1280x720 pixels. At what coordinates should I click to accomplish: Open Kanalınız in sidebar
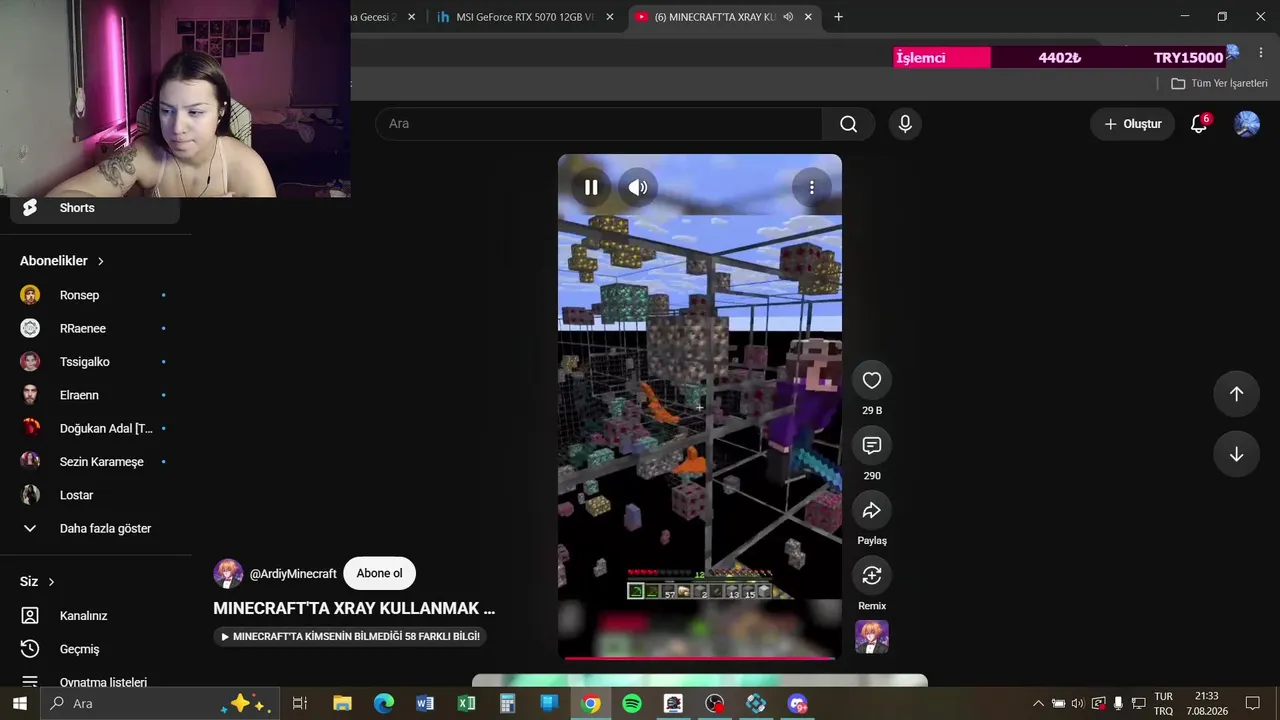pyautogui.click(x=95, y=616)
